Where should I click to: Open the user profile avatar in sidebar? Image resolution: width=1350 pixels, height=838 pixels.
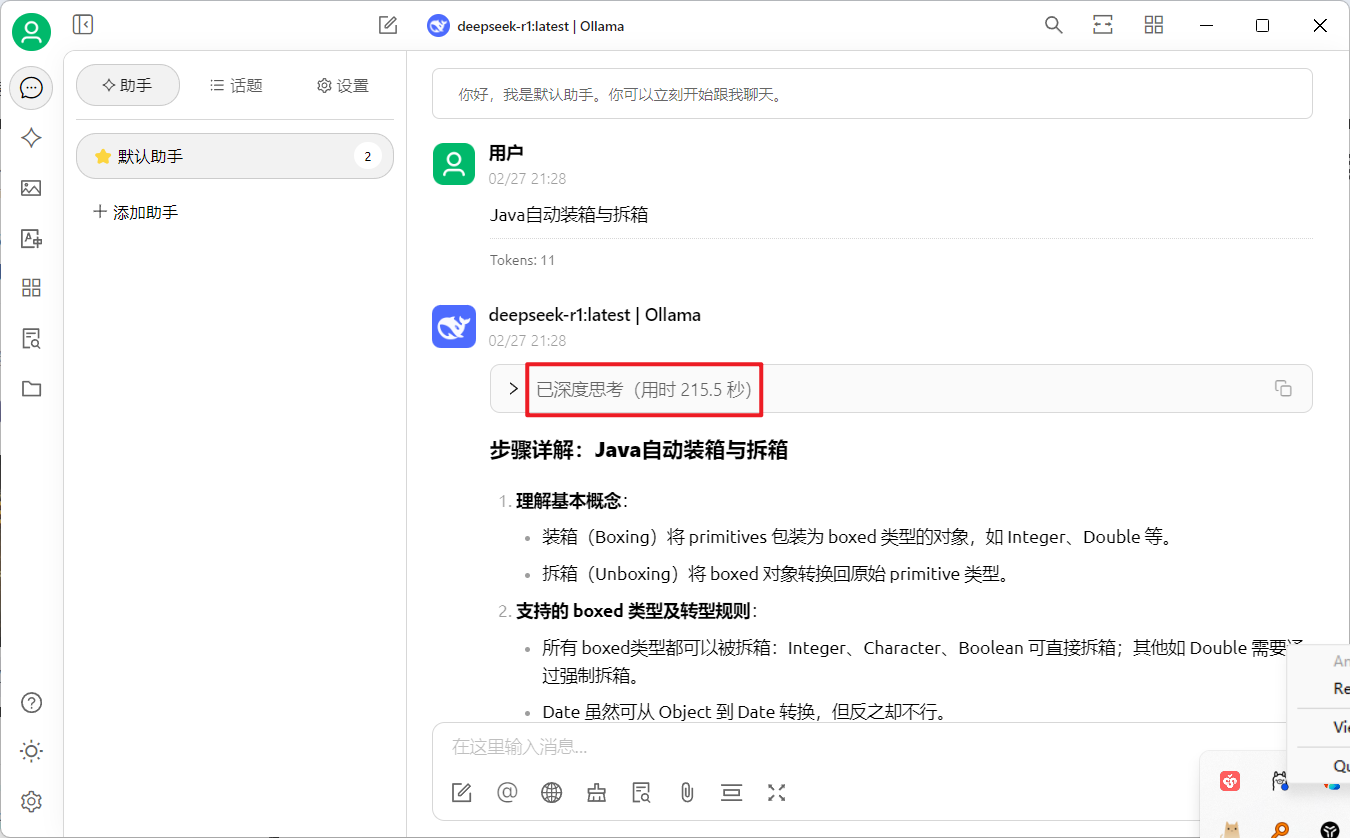click(x=32, y=32)
